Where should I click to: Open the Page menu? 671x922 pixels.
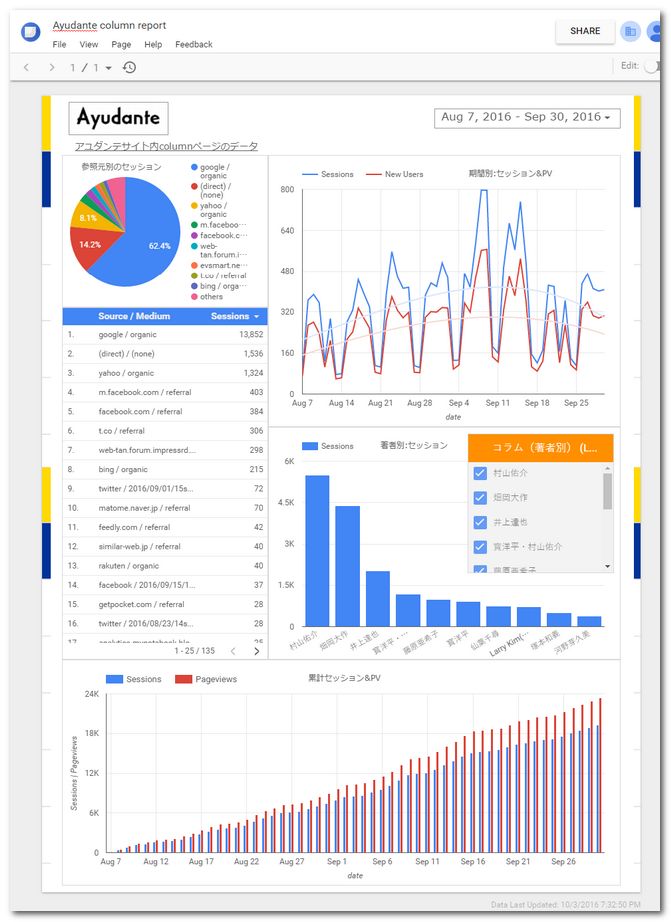point(121,44)
